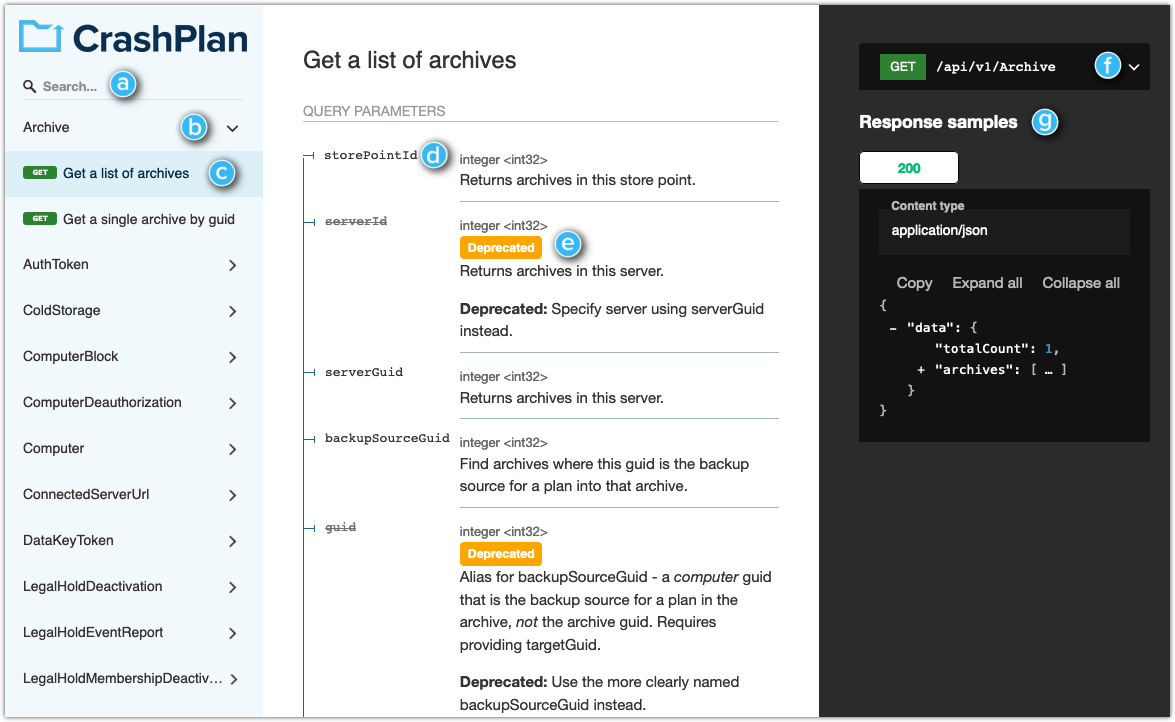Screen dimensions: 1175x722
Task: Open Get a list of archives
Action: (133, 174)
